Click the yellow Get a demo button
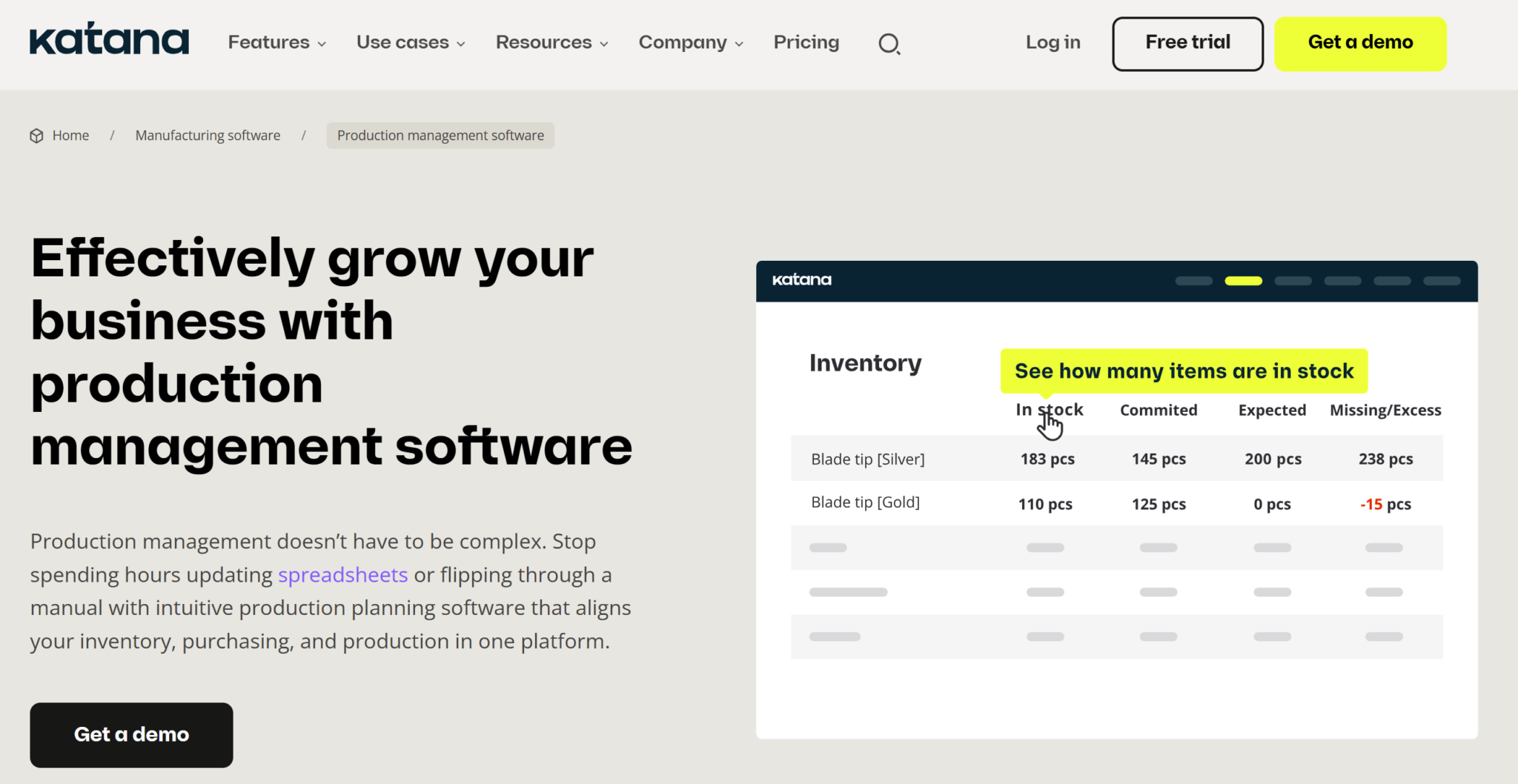This screenshot has height=784, width=1518. click(1360, 44)
